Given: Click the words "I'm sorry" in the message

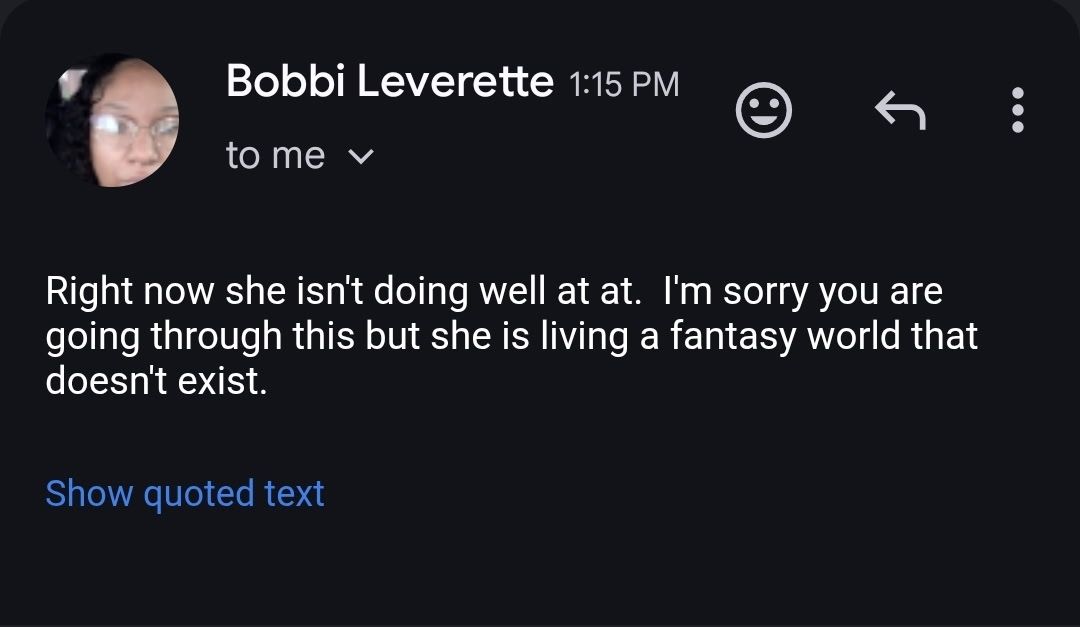Looking at the screenshot, I should (x=736, y=291).
